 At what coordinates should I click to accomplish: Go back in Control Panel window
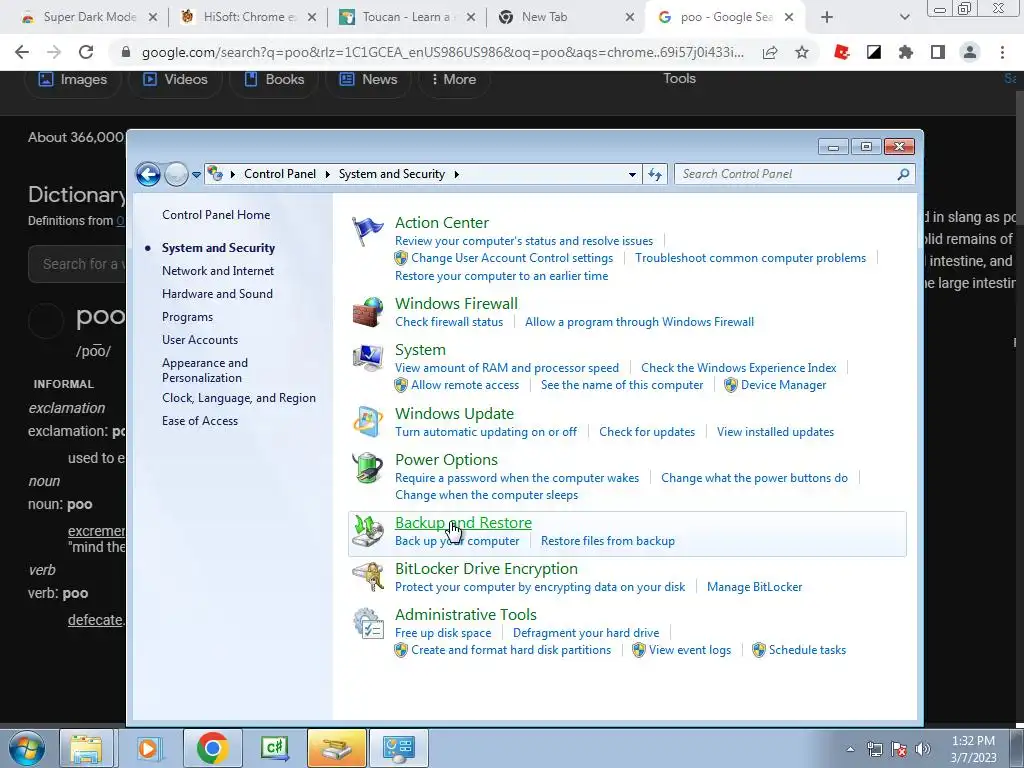click(148, 174)
